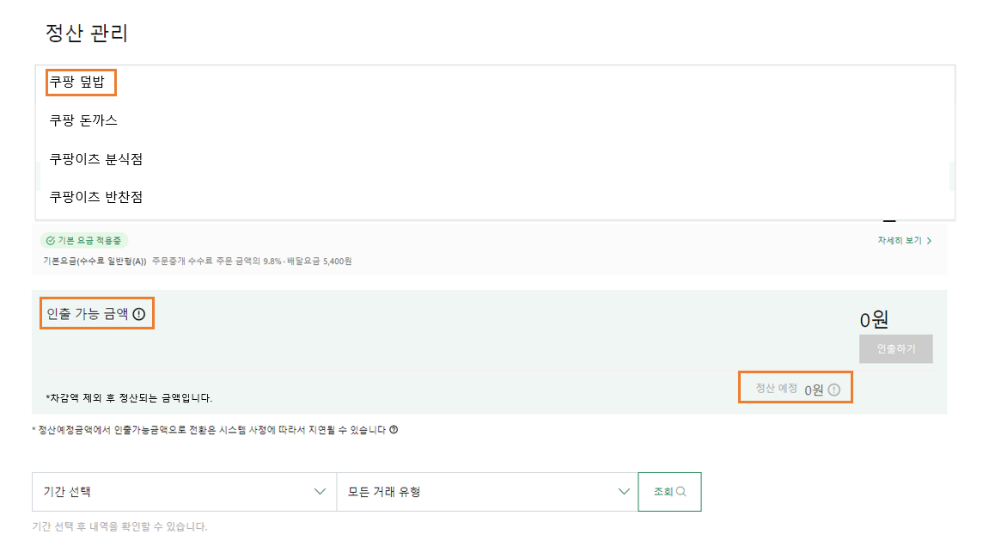
Task: Switch to the 쿠팡이츠 반찬점 store
Action: pyautogui.click(x=96, y=197)
